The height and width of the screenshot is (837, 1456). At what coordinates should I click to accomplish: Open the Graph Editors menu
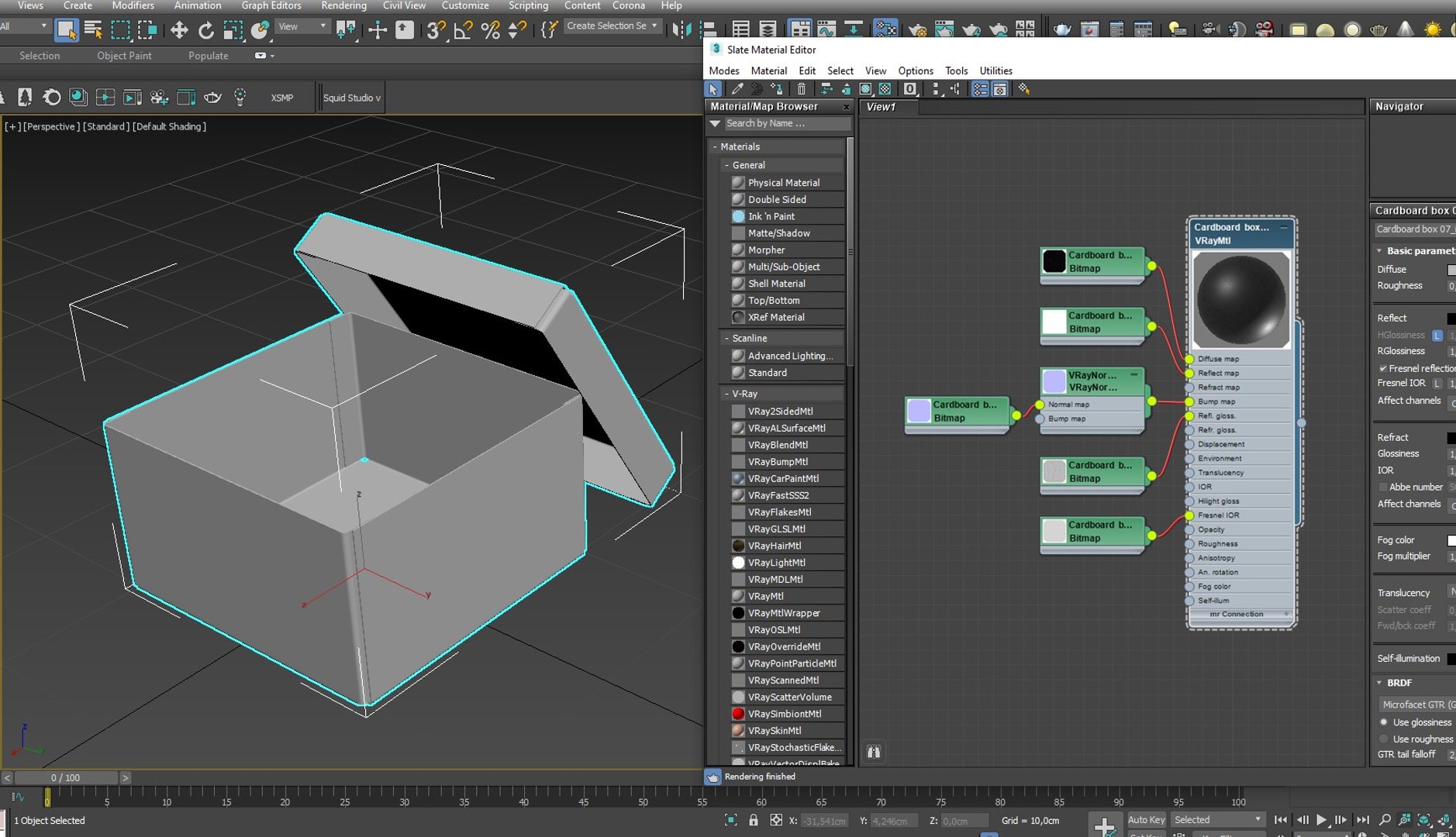pos(271,5)
